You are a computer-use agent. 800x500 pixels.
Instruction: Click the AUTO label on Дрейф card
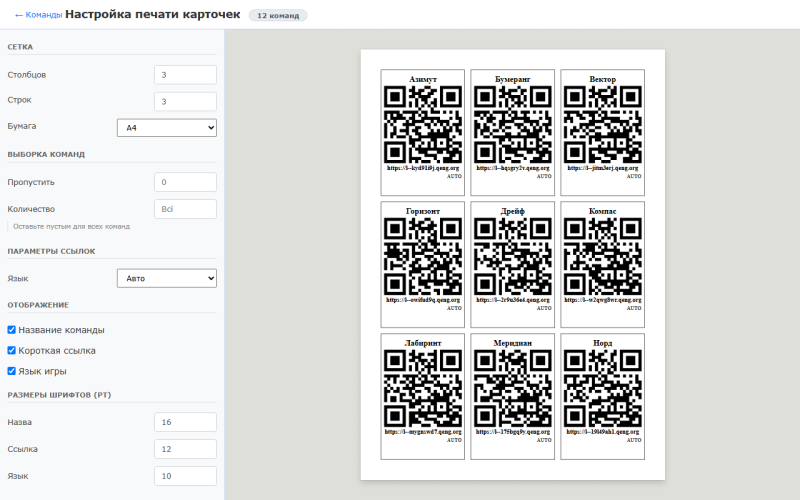544,308
